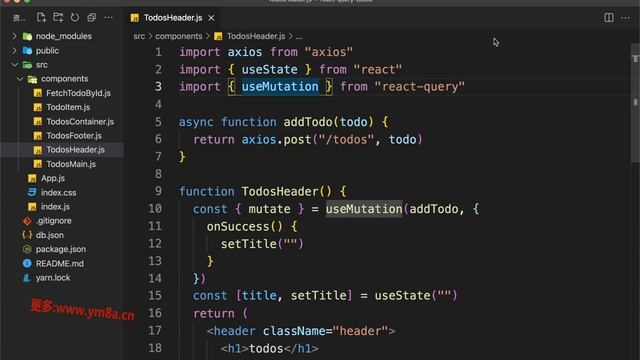
Task: Click the New File icon in explorer toolbar
Action: (41, 18)
